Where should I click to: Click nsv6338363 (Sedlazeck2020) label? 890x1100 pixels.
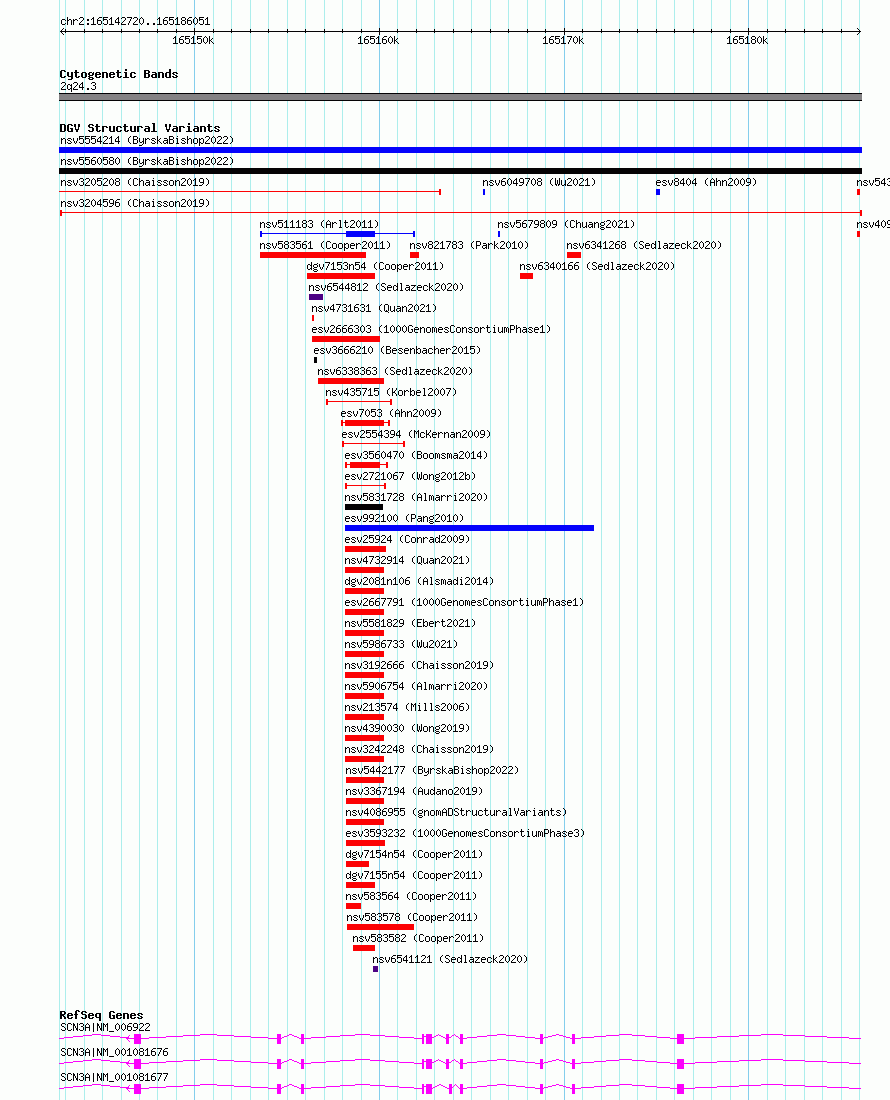pos(395,372)
